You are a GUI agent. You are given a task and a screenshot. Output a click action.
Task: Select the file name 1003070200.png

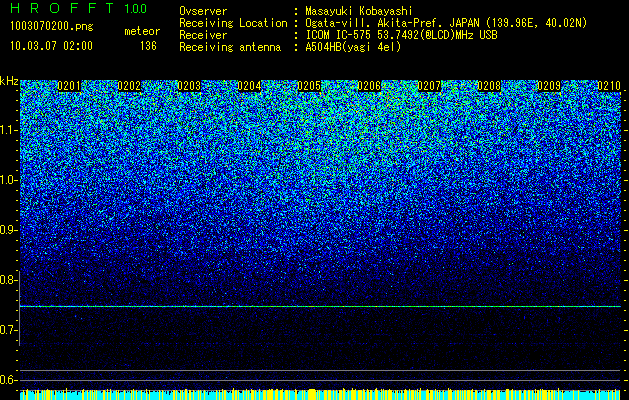click(51, 26)
